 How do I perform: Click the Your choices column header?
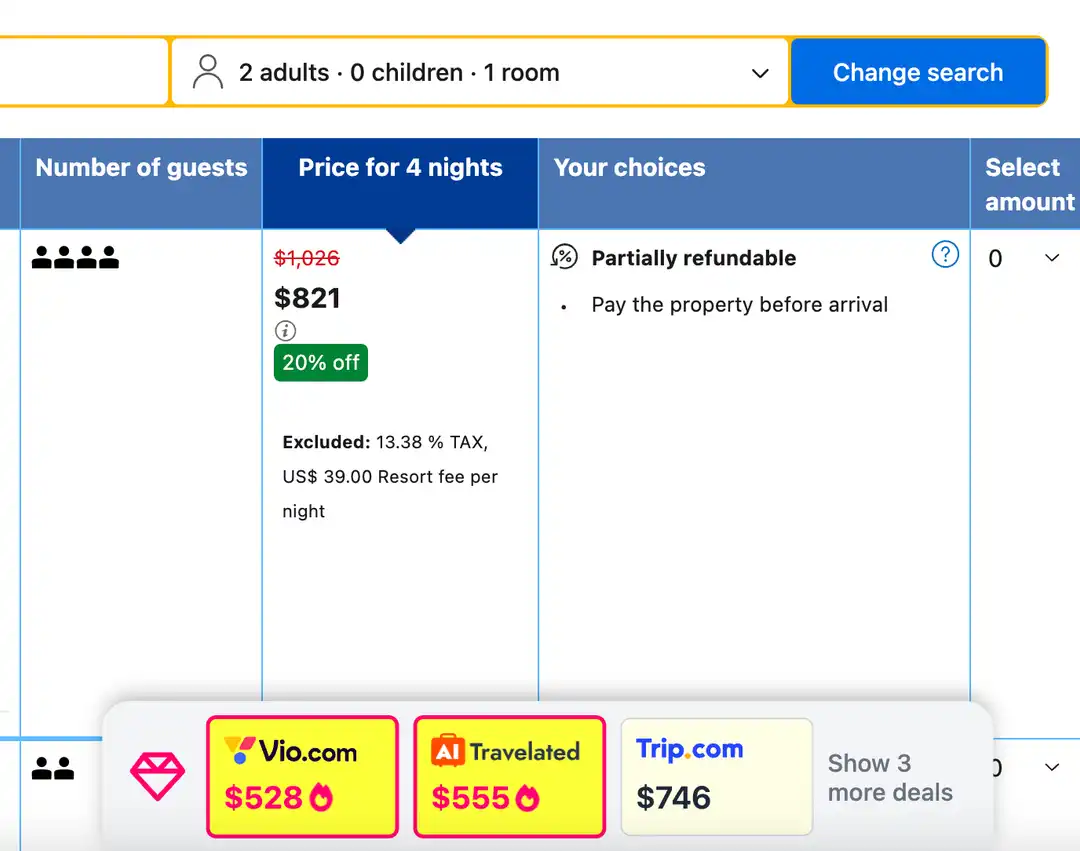[x=630, y=168]
